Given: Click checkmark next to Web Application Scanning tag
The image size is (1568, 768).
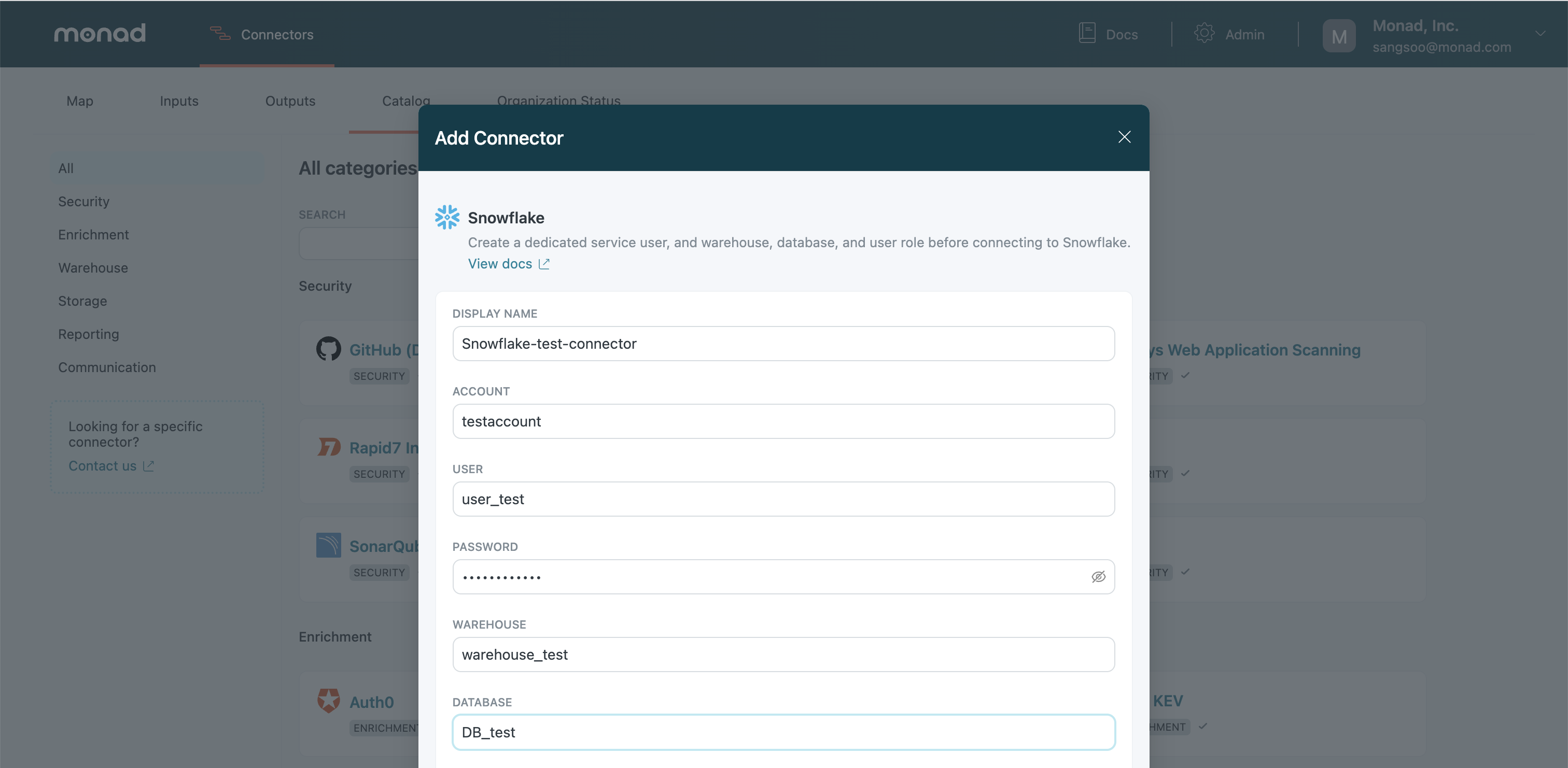Looking at the screenshot, I should [x=1185, y=376].
